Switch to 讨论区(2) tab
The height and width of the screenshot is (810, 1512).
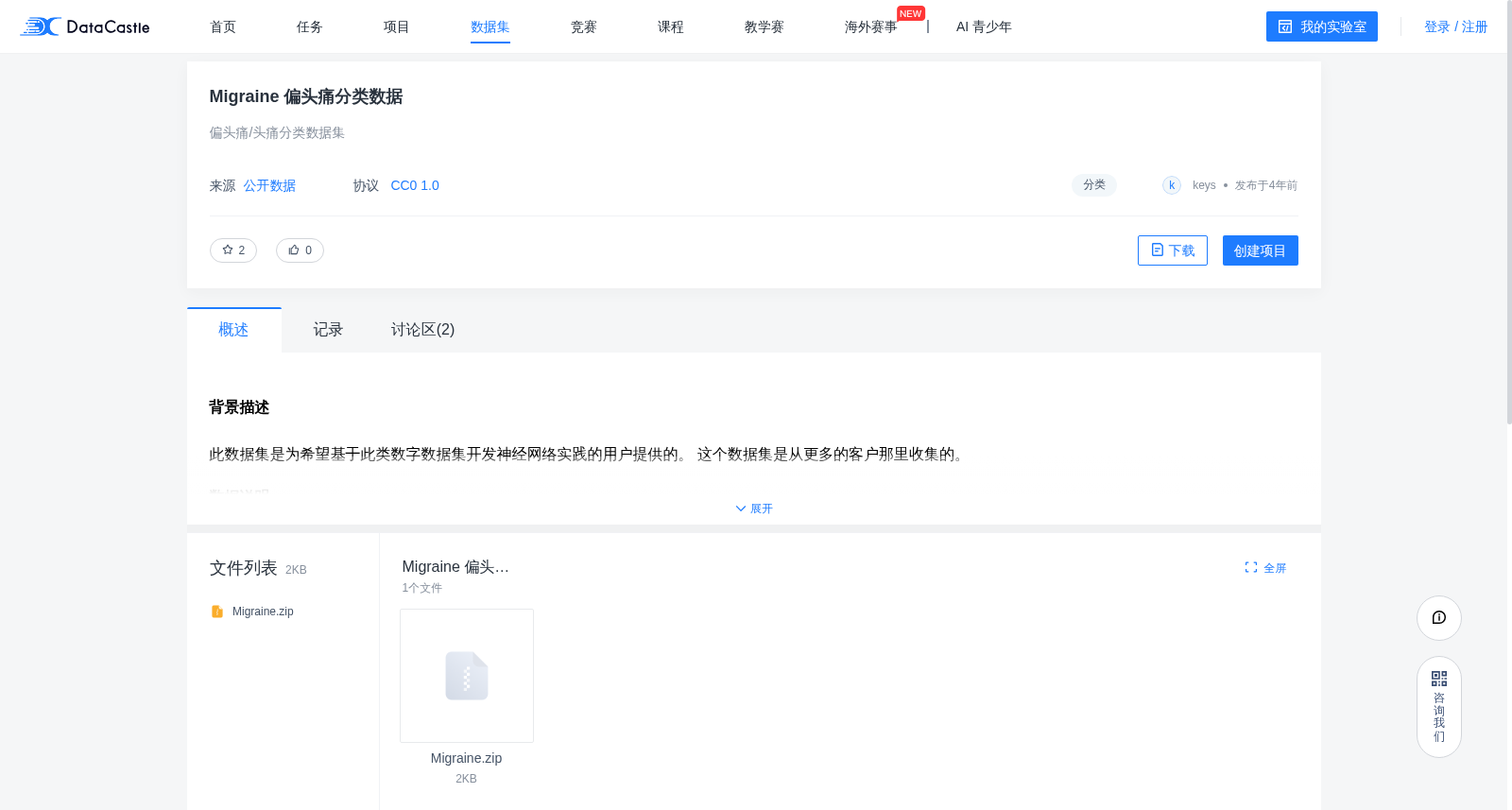coord(422,330)
